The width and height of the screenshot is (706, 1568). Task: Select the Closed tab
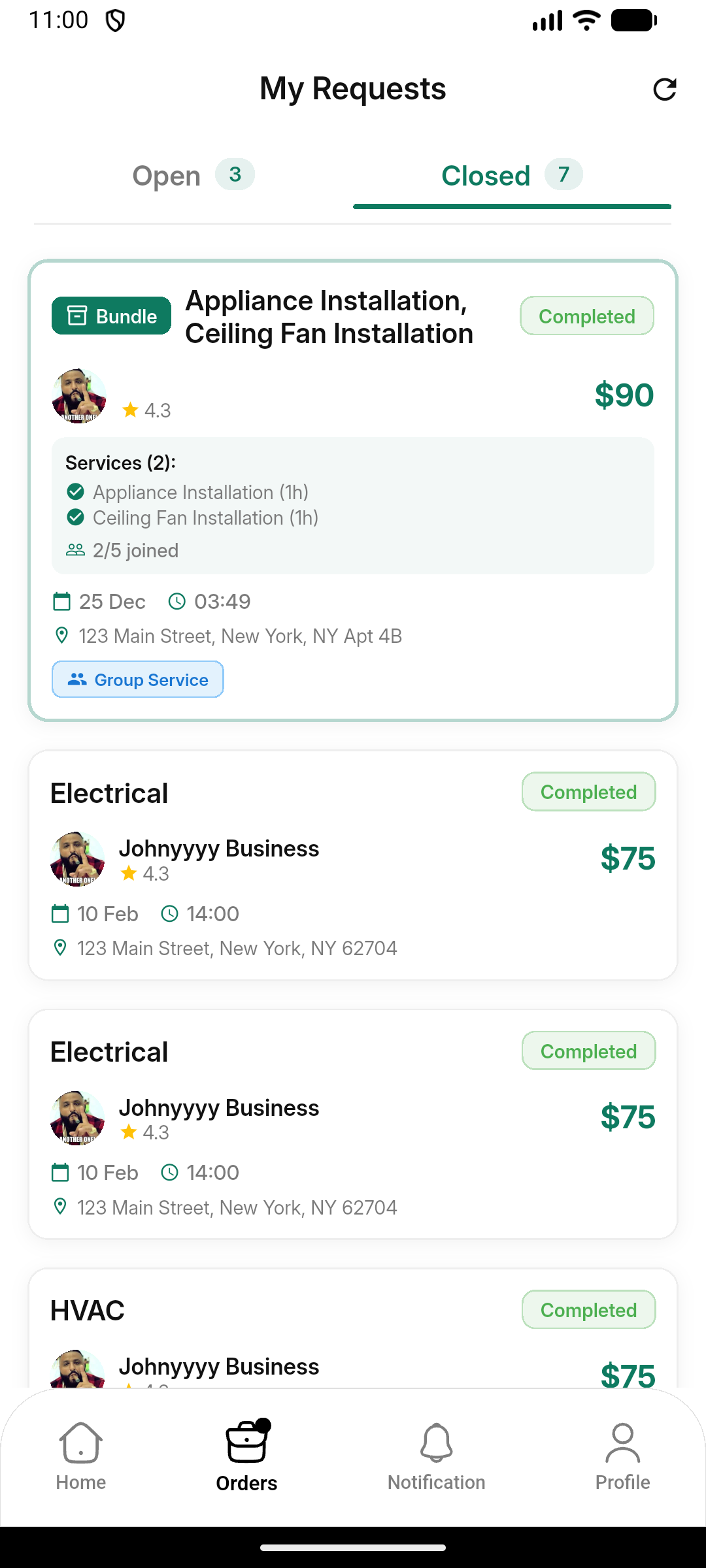coord(511,176)
